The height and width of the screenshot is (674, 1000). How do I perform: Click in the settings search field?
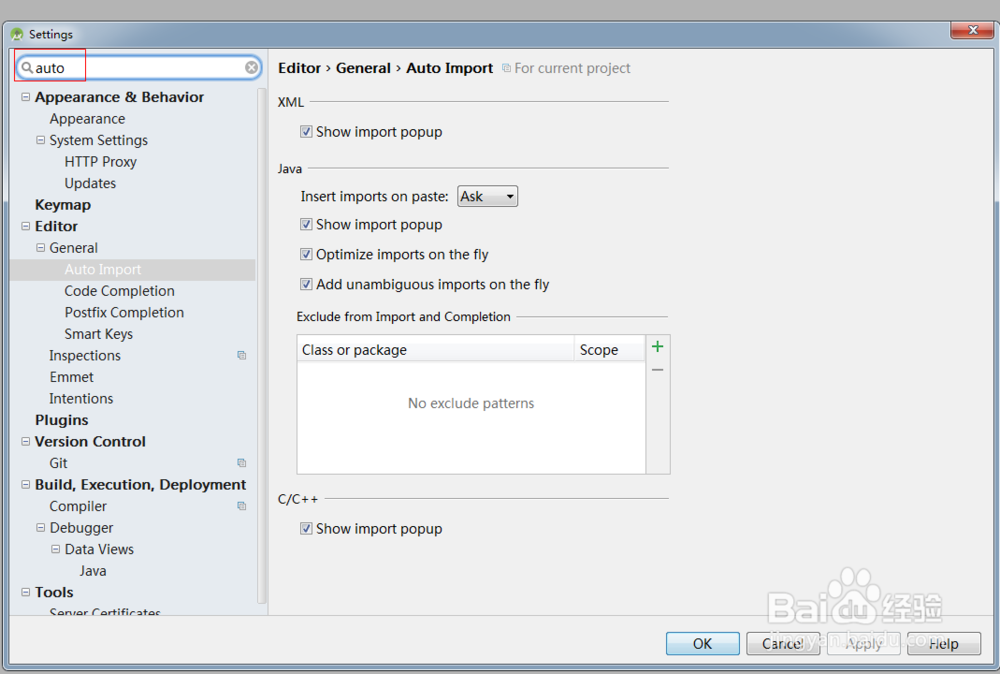[138, 68]
